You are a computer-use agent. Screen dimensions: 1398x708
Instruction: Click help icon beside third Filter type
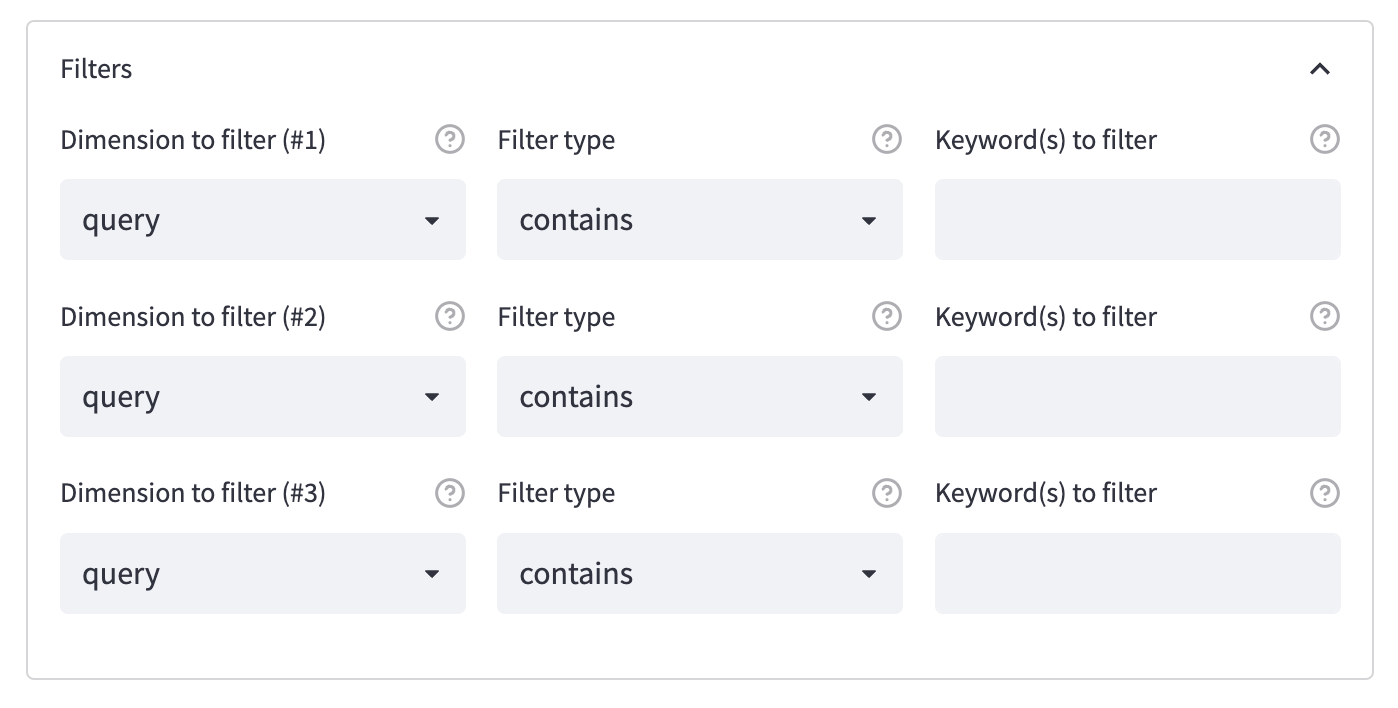pyautogui.click(x=887, y=493)
